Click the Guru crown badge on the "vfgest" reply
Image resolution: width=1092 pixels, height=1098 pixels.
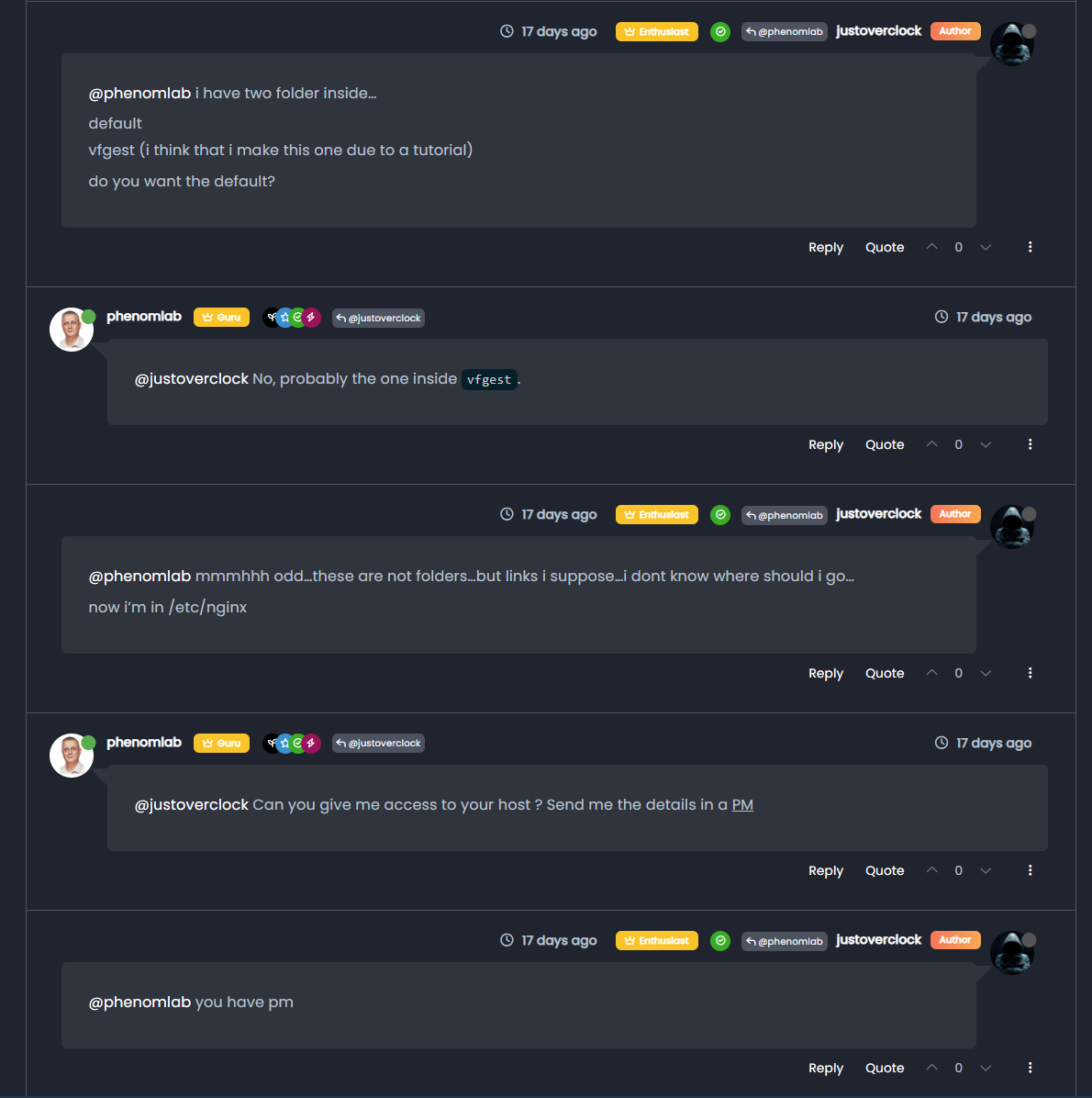point(221,318)
